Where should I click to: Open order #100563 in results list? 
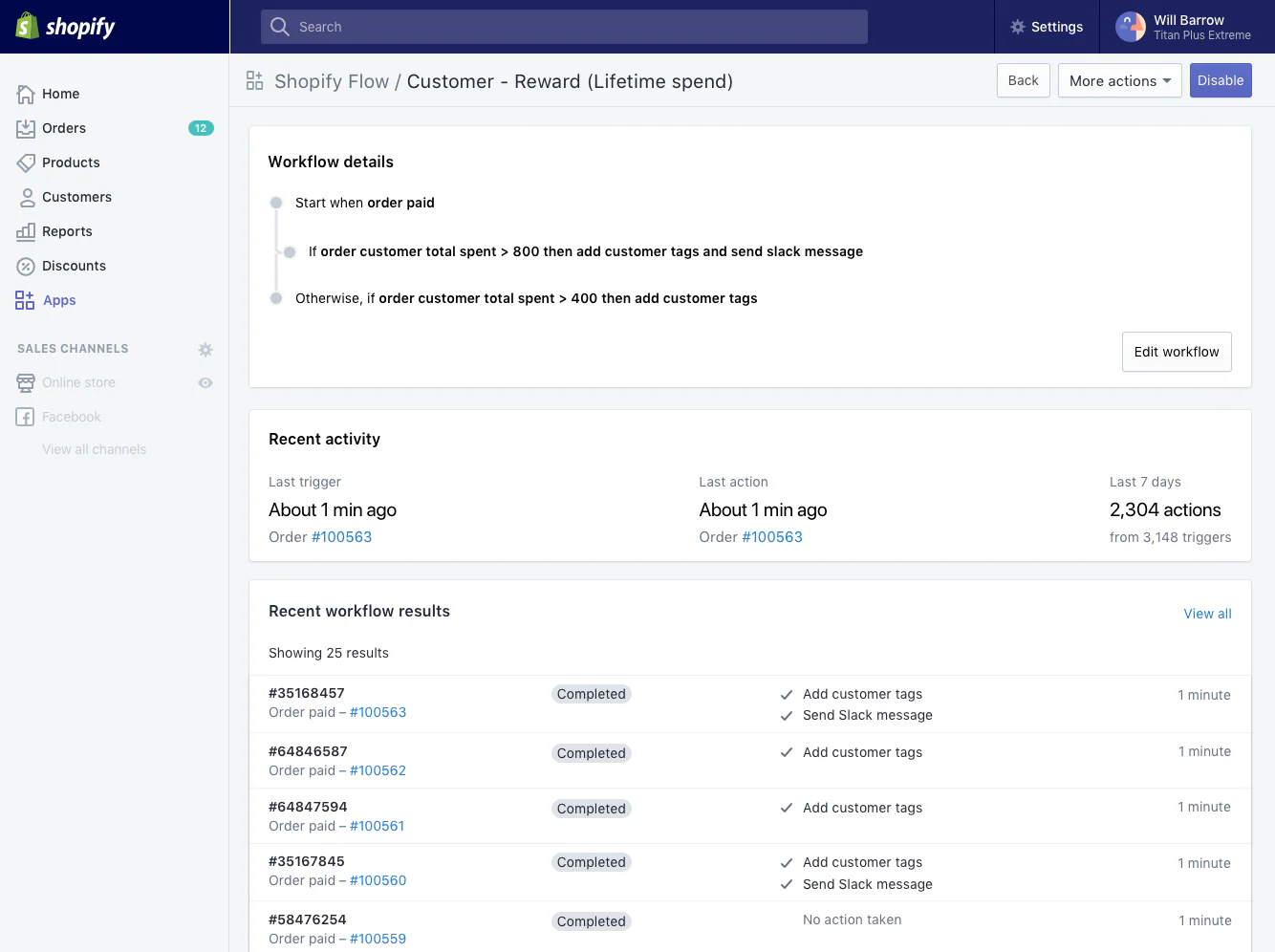click(378, 712)
